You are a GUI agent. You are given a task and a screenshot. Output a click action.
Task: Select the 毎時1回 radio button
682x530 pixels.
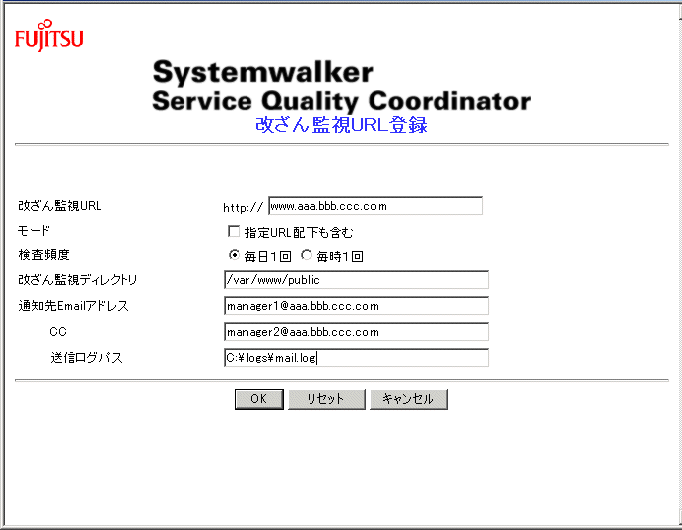[x=307, y=255]
